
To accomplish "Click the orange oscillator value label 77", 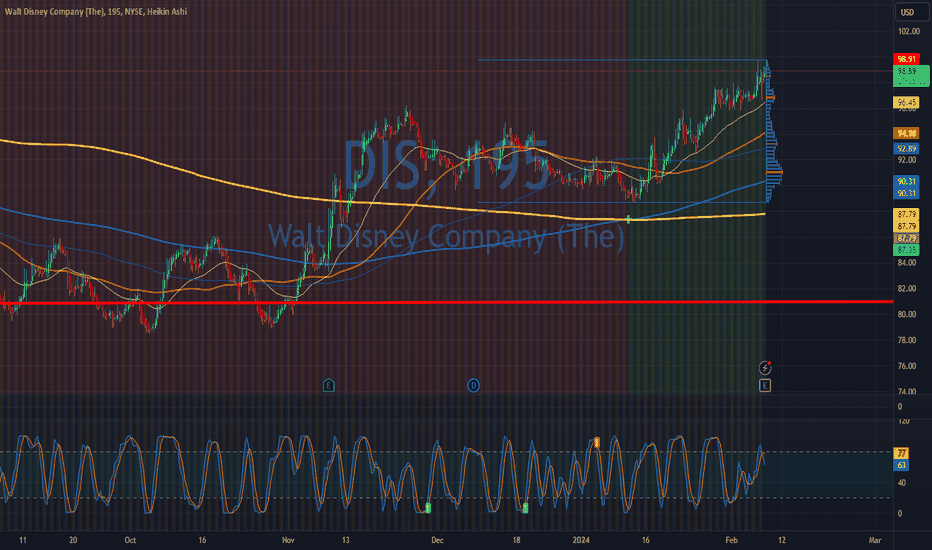I will pos(901,454).
